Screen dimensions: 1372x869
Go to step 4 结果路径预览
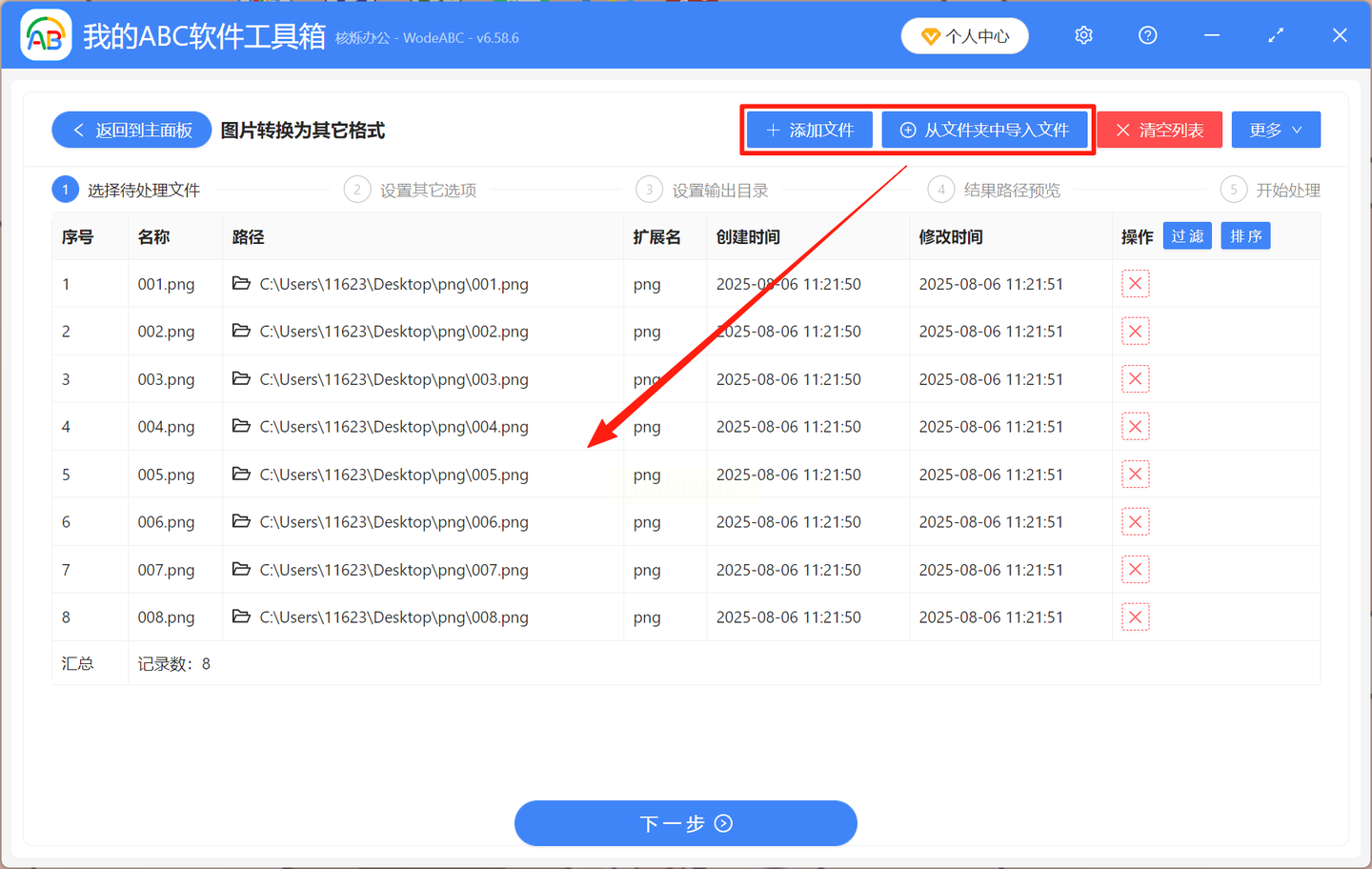tap(994, 190)
